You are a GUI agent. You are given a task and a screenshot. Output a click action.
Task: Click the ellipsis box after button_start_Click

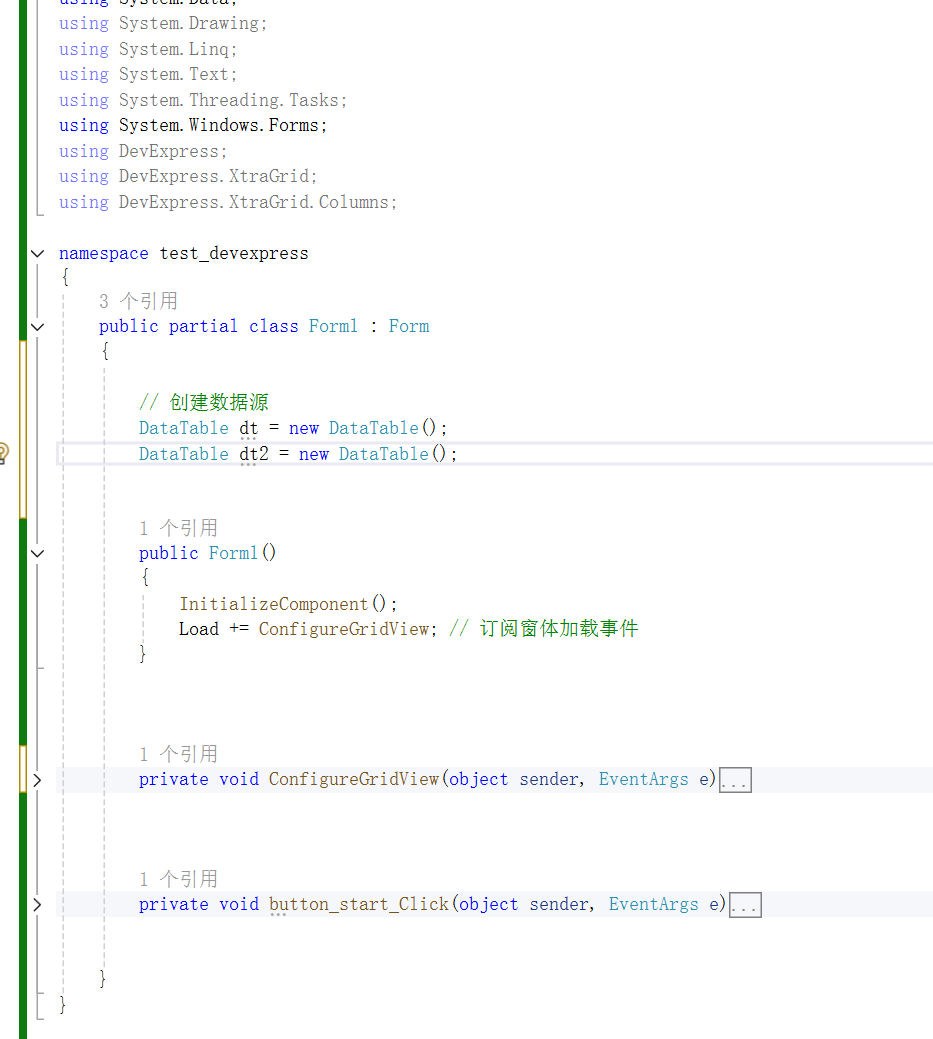(745, 905)
